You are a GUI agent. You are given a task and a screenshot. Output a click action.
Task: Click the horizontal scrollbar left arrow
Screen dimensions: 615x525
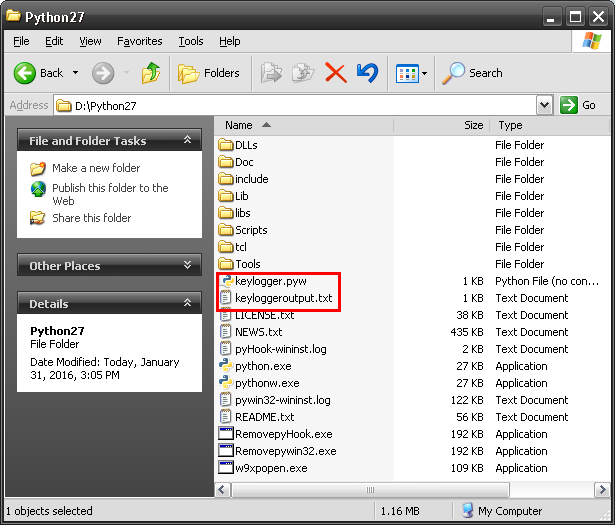223,489
